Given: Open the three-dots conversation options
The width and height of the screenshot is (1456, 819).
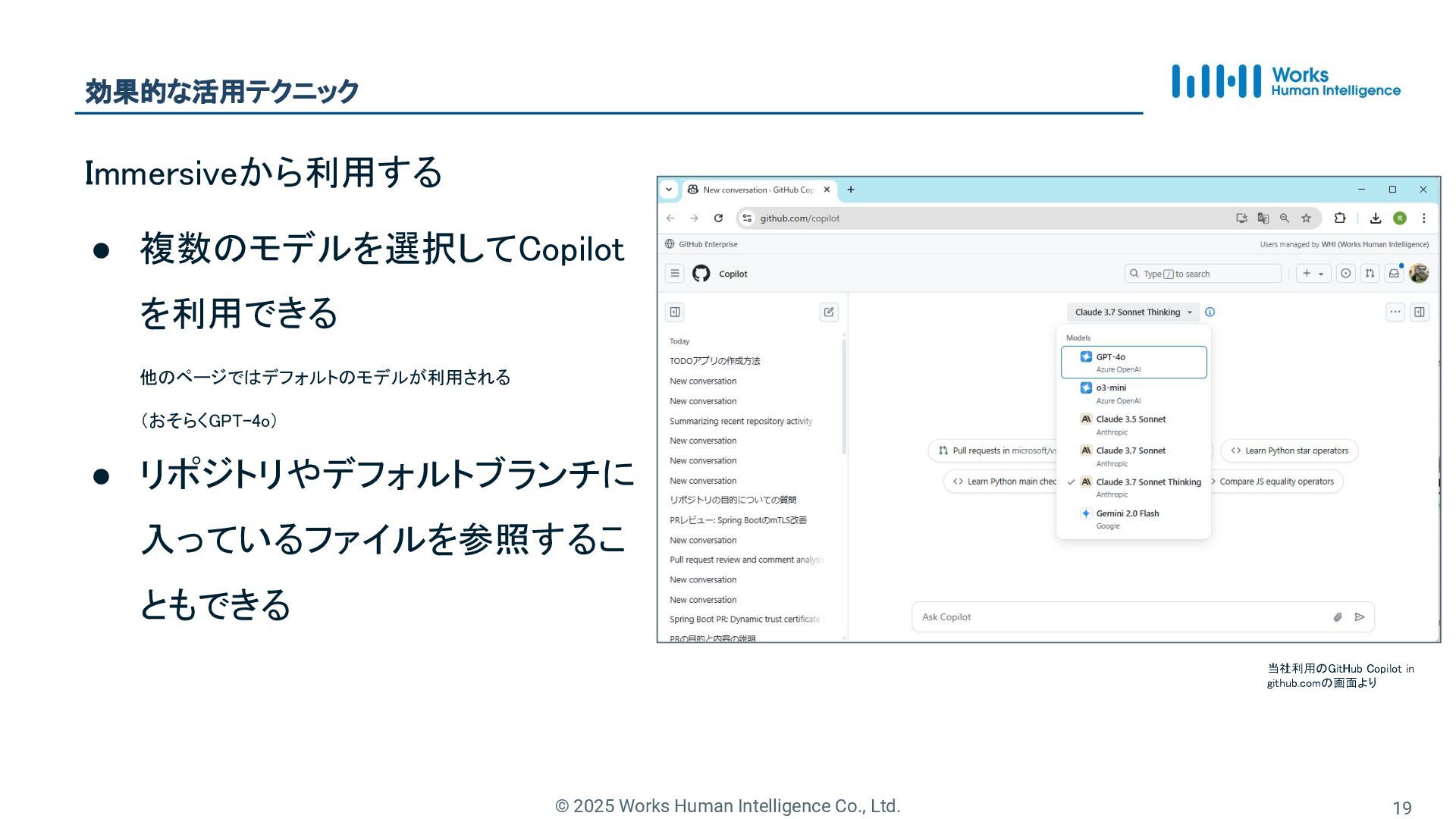Looking at the screenshot, I should [x=1395, y=312].
